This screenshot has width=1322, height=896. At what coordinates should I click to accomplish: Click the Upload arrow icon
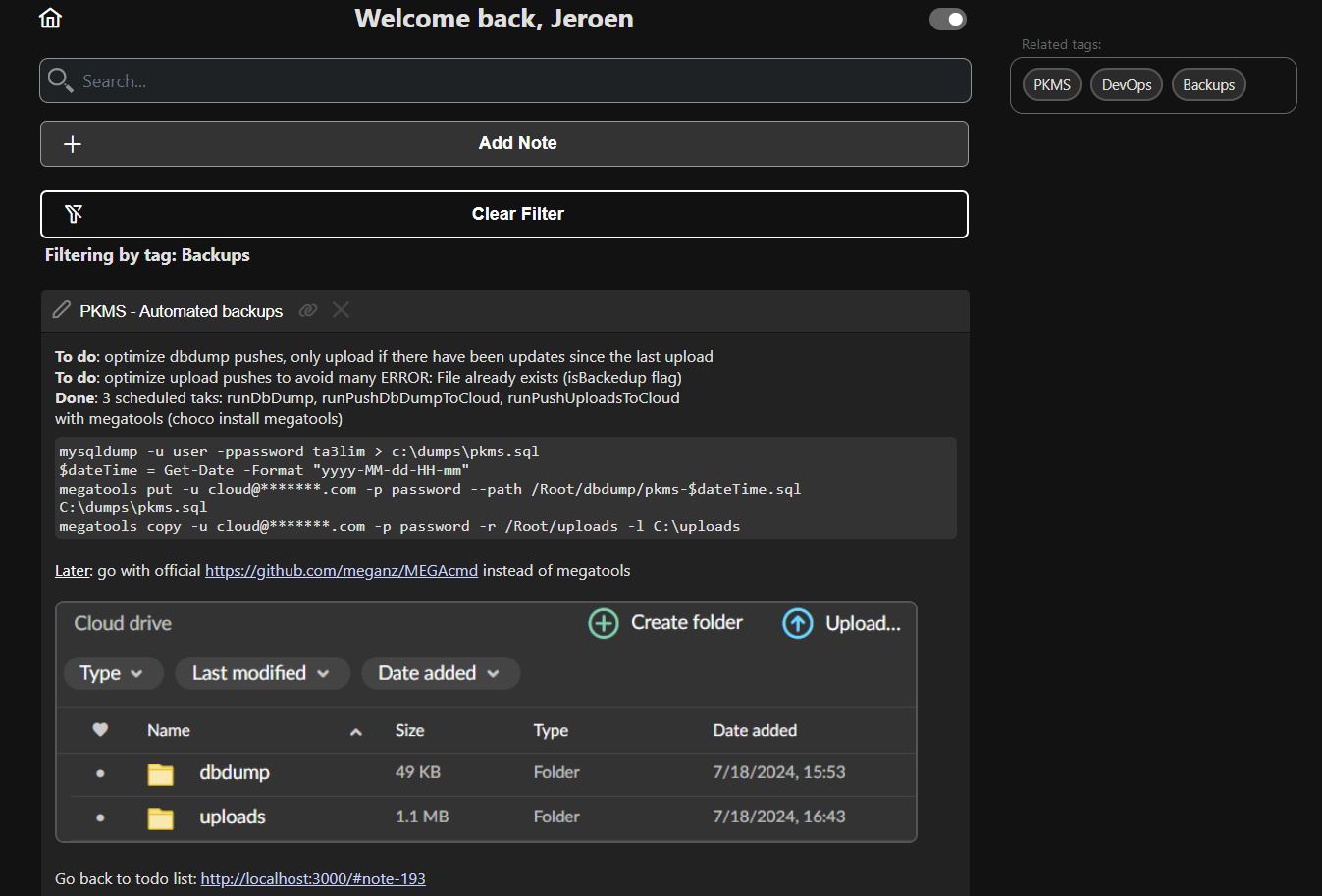[798, 623]
